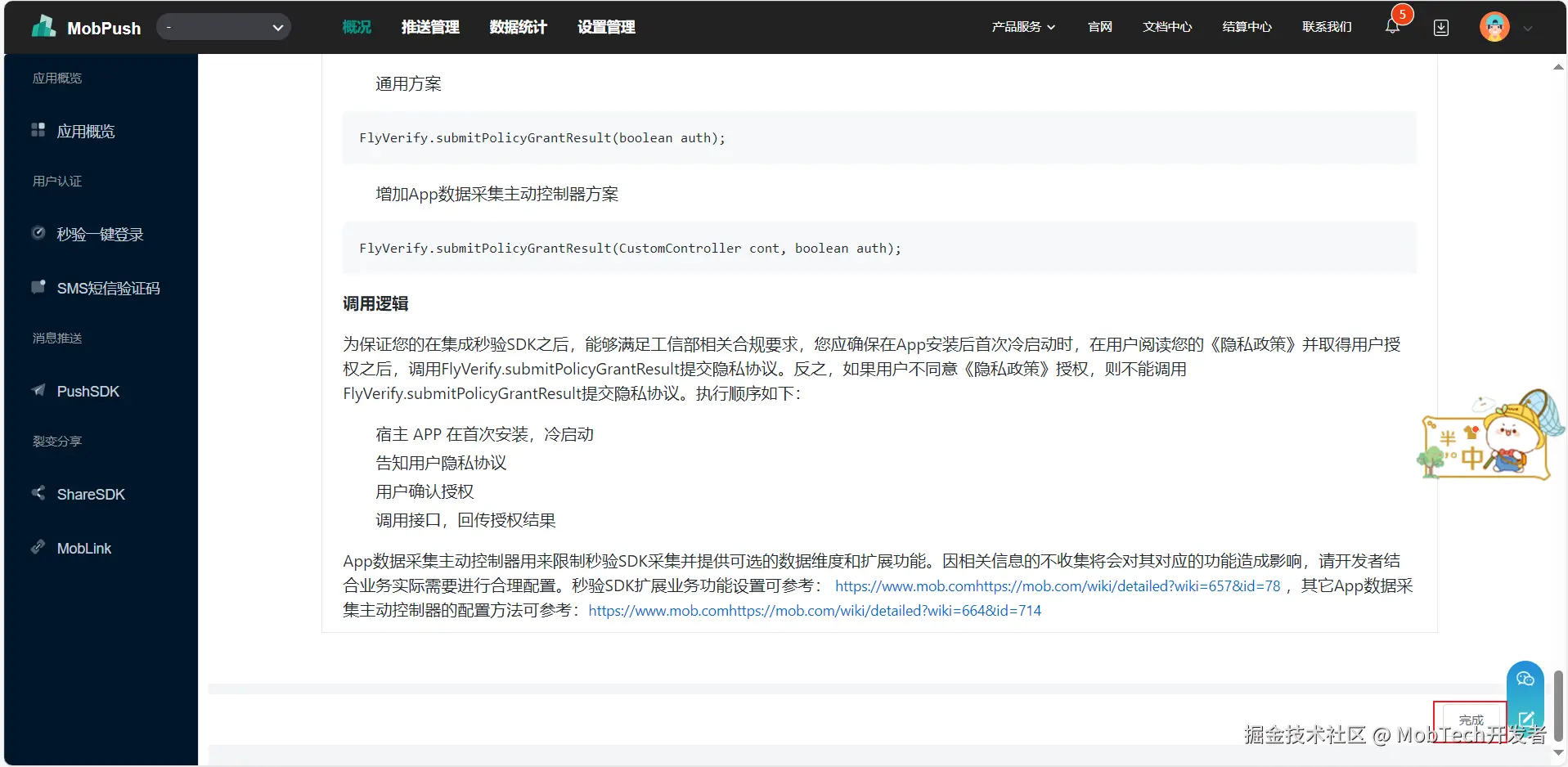1568x767 pixels.
Task: Open 文档中心 in the header
Action: click(1167, 27)
